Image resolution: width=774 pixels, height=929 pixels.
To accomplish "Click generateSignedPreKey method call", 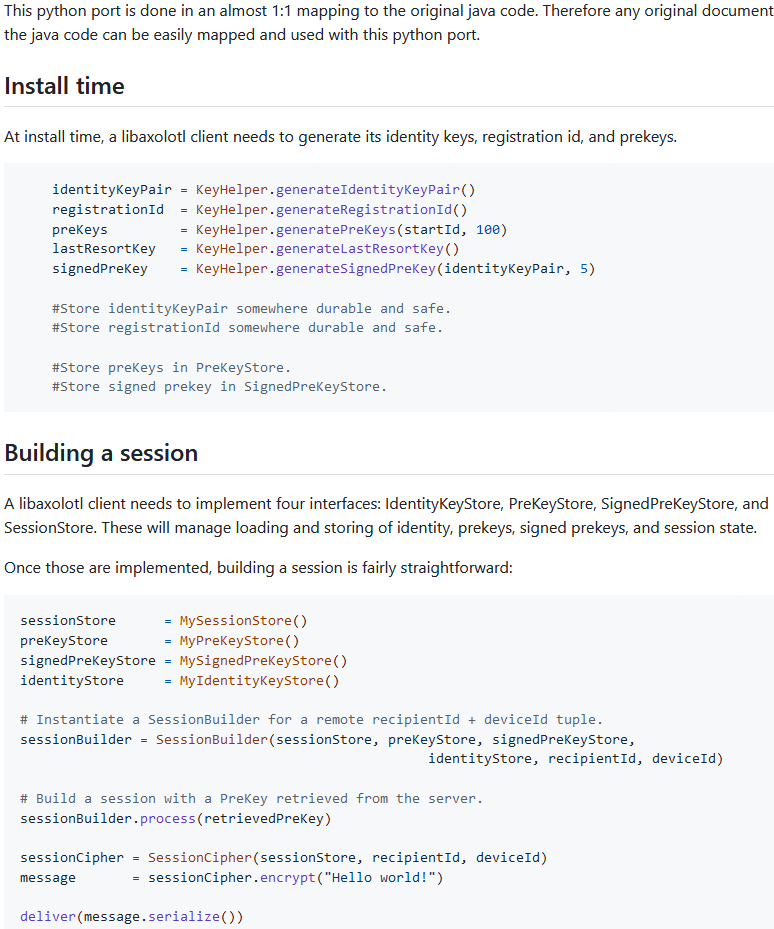I will 356,269.
